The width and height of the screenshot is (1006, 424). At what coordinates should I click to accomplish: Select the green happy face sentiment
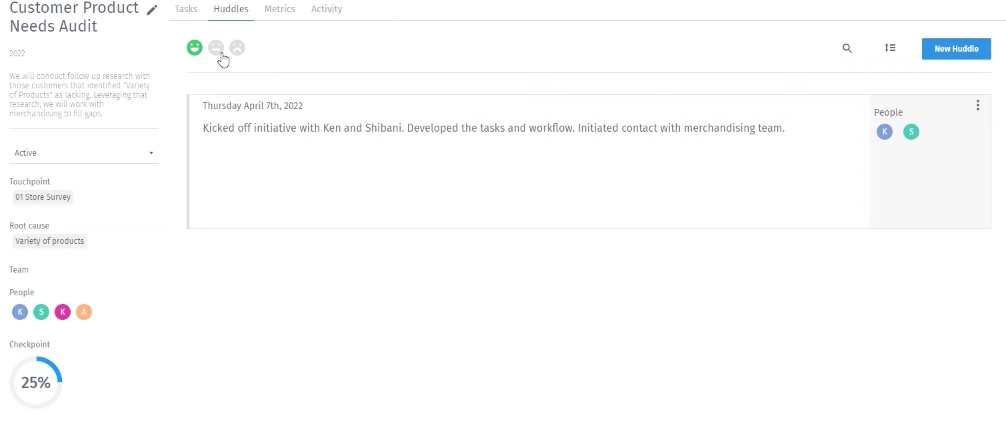194,47
